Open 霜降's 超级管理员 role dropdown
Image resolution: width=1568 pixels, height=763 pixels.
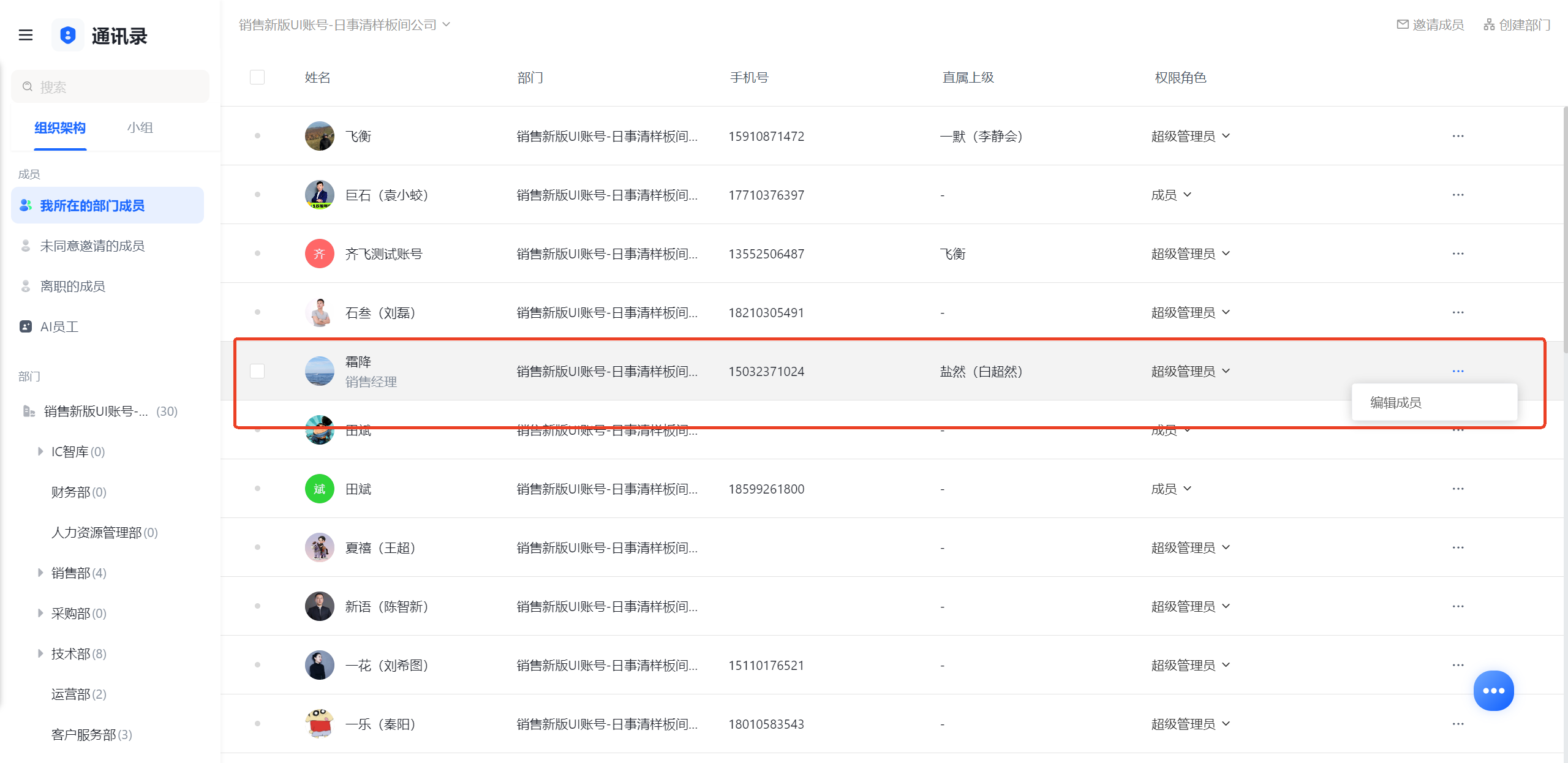(x=1191, y=371)
